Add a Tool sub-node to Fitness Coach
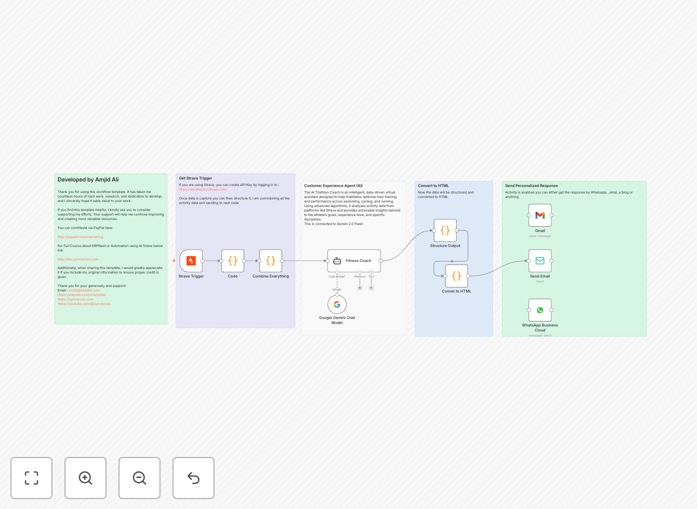Viewport: 697px width, 509px height. [x=371, y=288]
